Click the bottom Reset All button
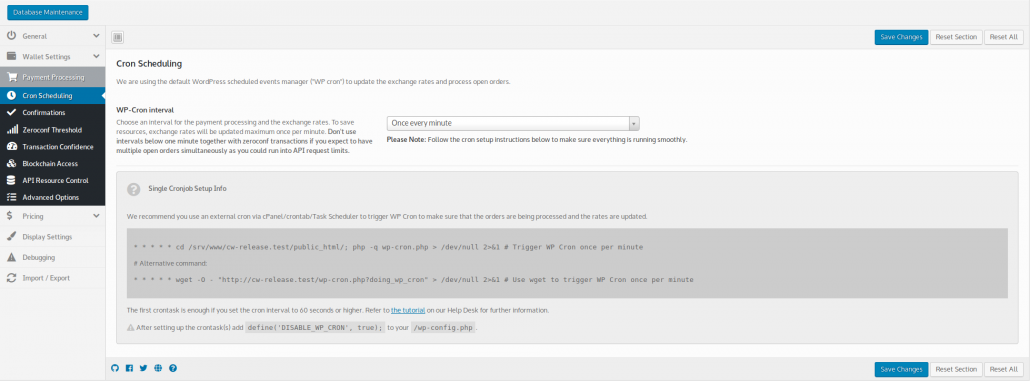Screen dimensions: 1030x381 1004,369
